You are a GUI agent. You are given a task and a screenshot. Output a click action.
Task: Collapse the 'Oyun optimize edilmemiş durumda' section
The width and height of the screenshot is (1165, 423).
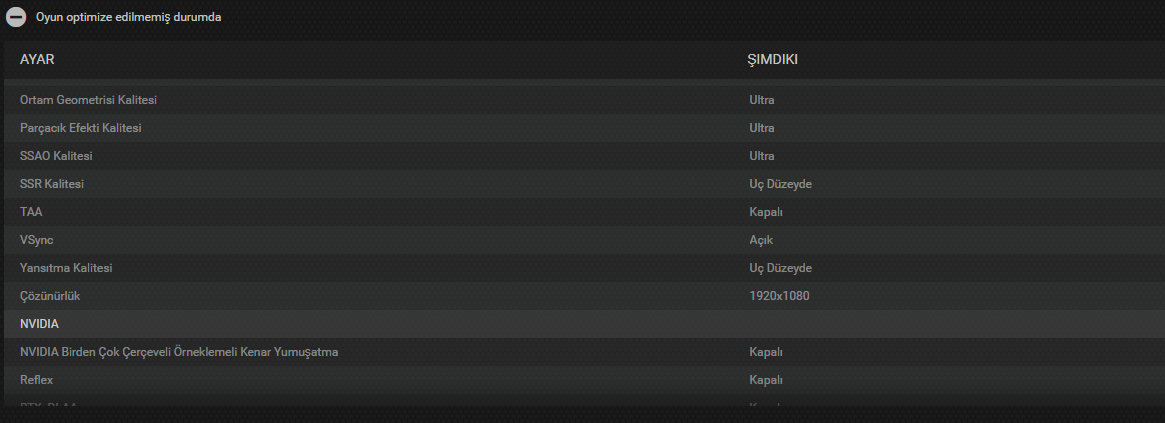pos(16,18)
